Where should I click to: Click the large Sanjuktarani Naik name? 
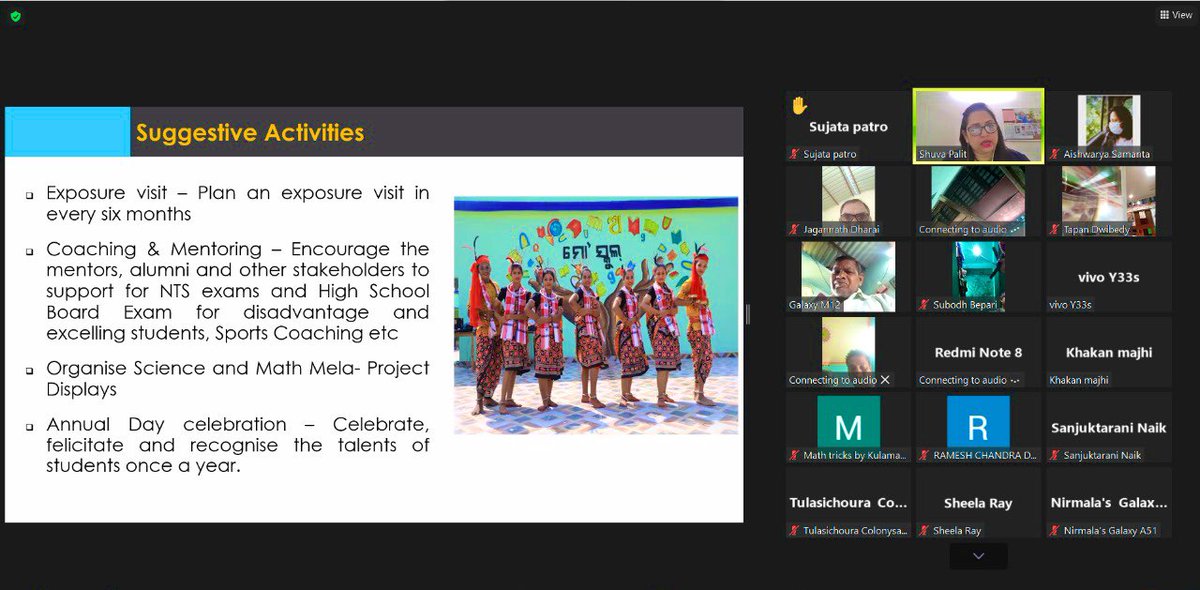coord(1108,428)
